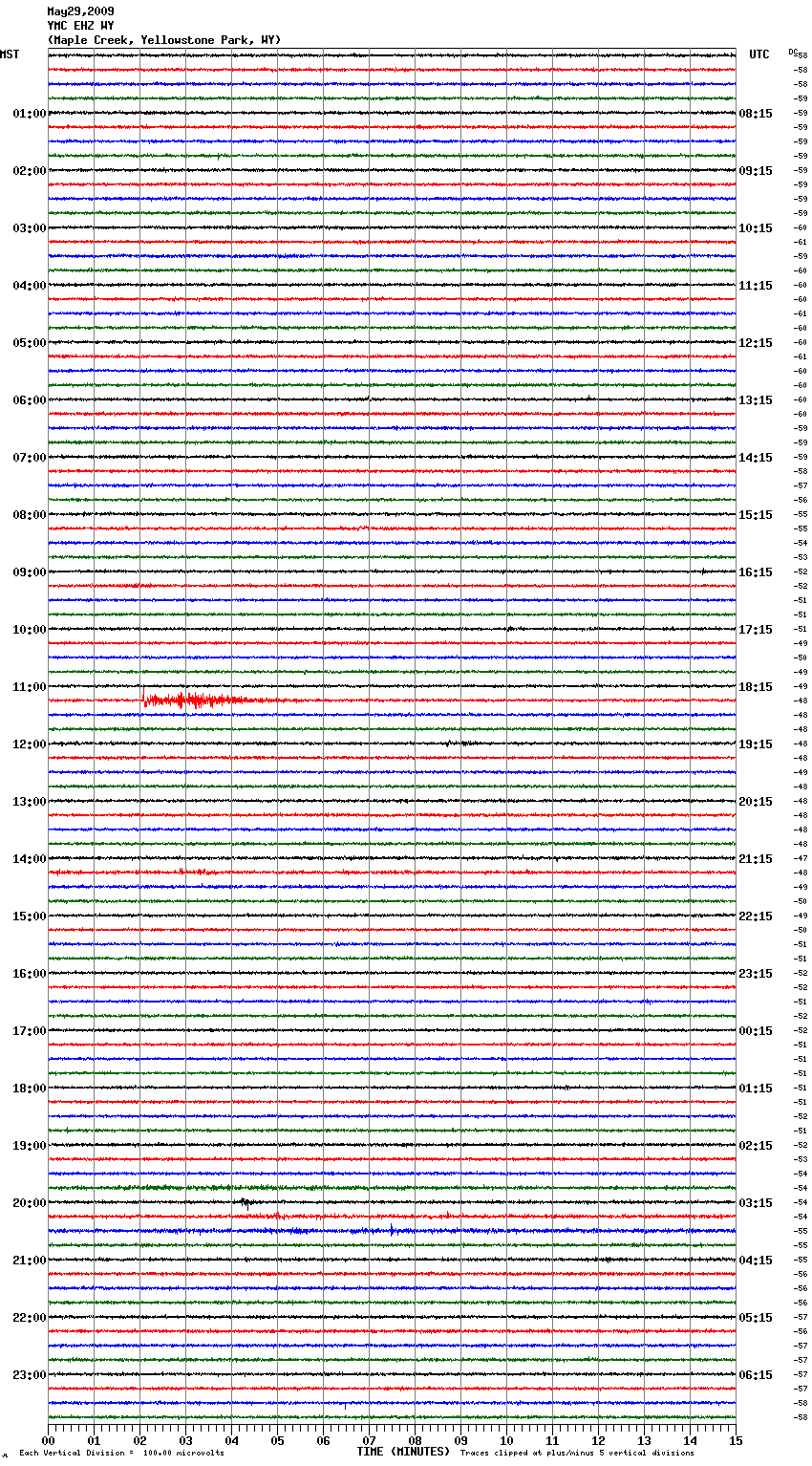
Task: Click the date header May29,2009
Action: click(80, 11)
